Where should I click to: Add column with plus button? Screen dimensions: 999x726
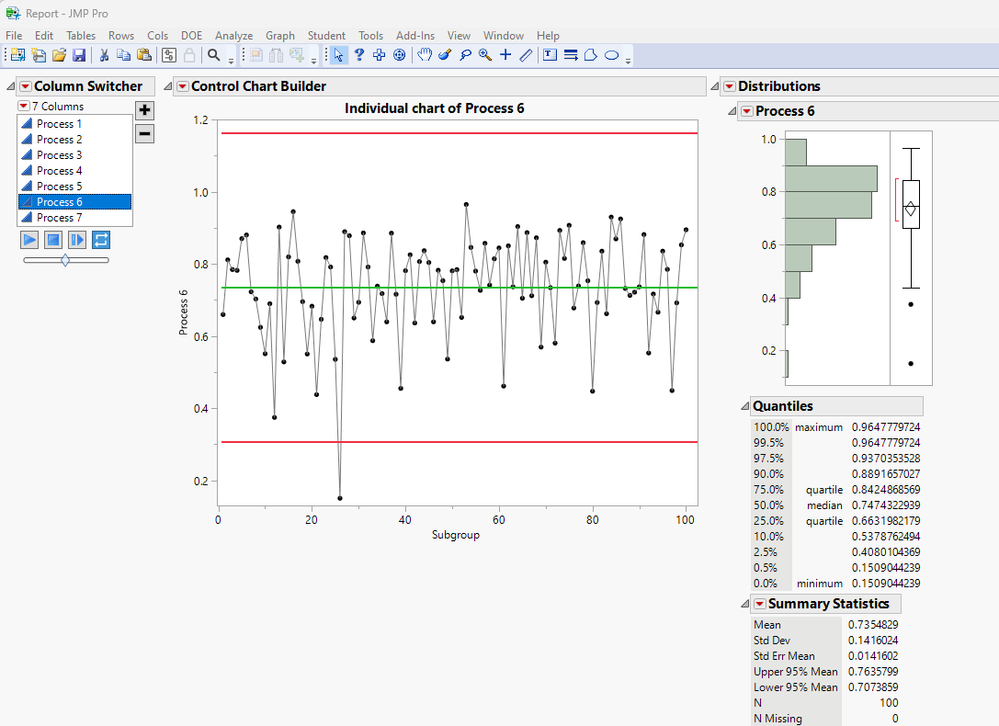coord(145,110)
